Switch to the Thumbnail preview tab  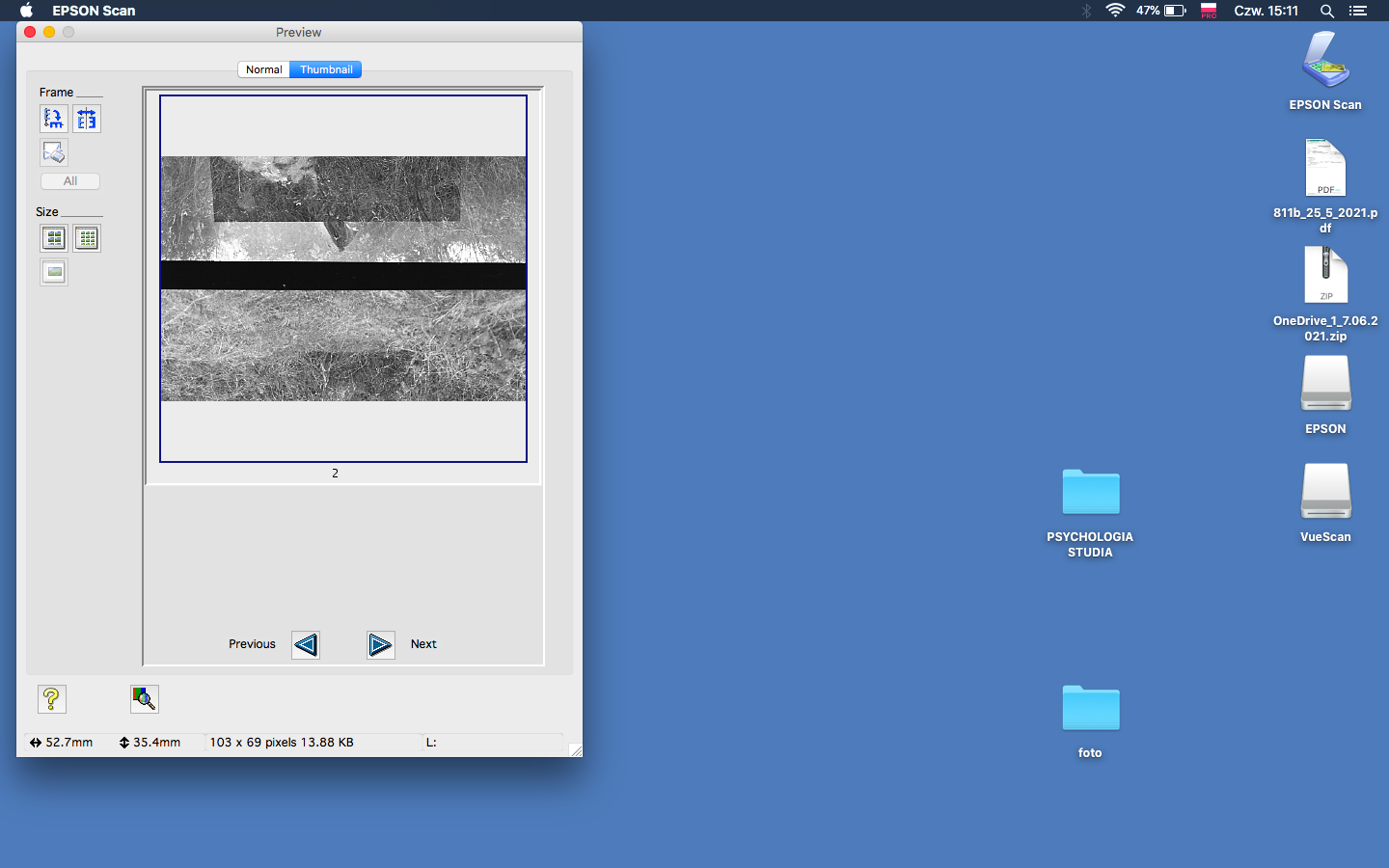(326, 69)
